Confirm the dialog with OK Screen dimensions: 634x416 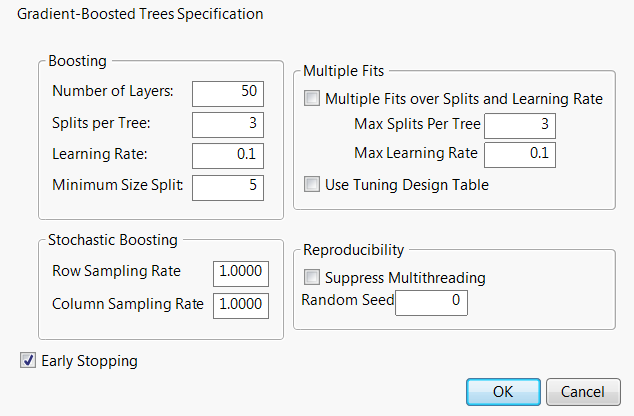click(503, 392)
